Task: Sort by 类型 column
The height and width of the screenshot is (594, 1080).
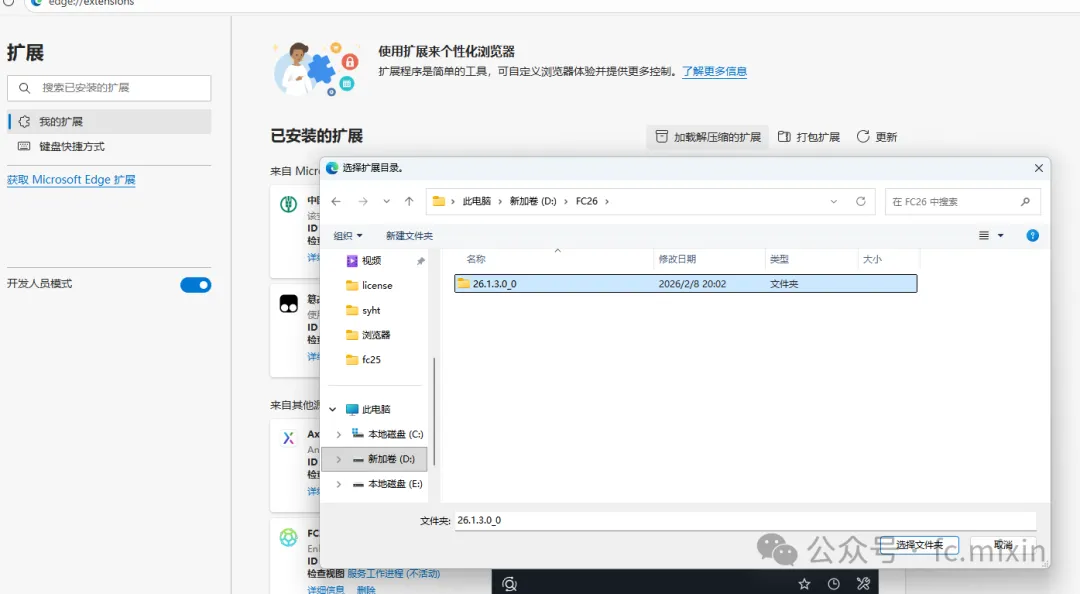Action: pos(779,259)
